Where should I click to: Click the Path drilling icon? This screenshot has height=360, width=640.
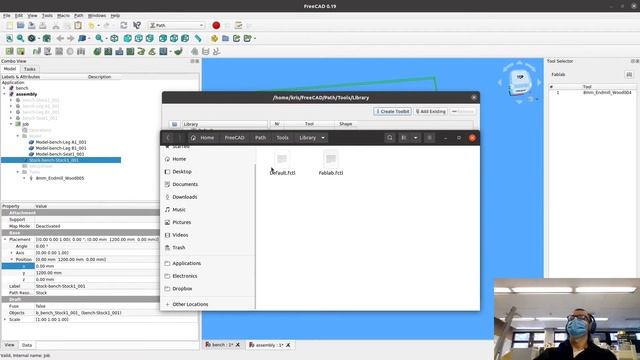119,51
